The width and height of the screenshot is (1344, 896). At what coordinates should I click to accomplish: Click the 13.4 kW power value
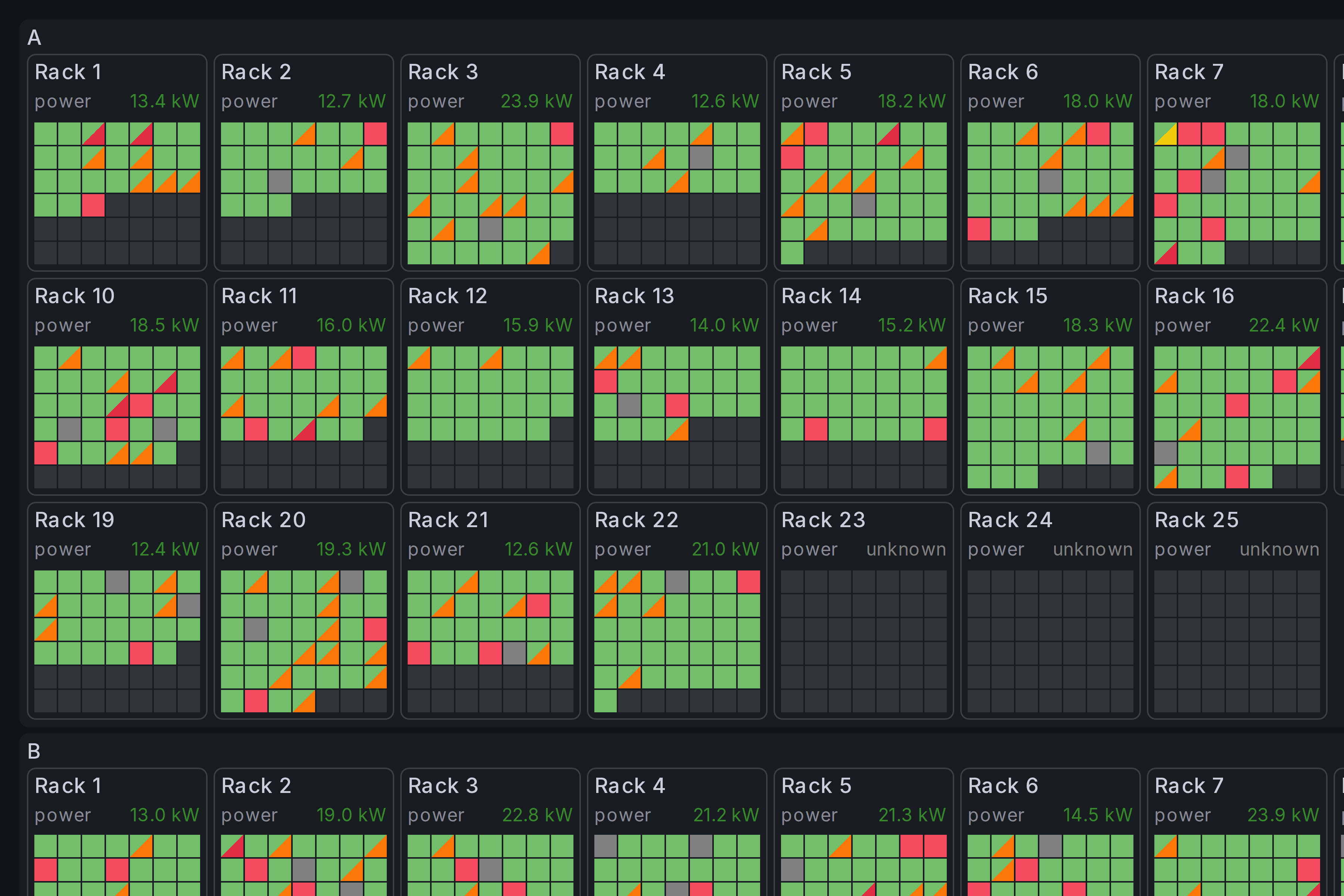pyautogui.click(x=165, y=101)
